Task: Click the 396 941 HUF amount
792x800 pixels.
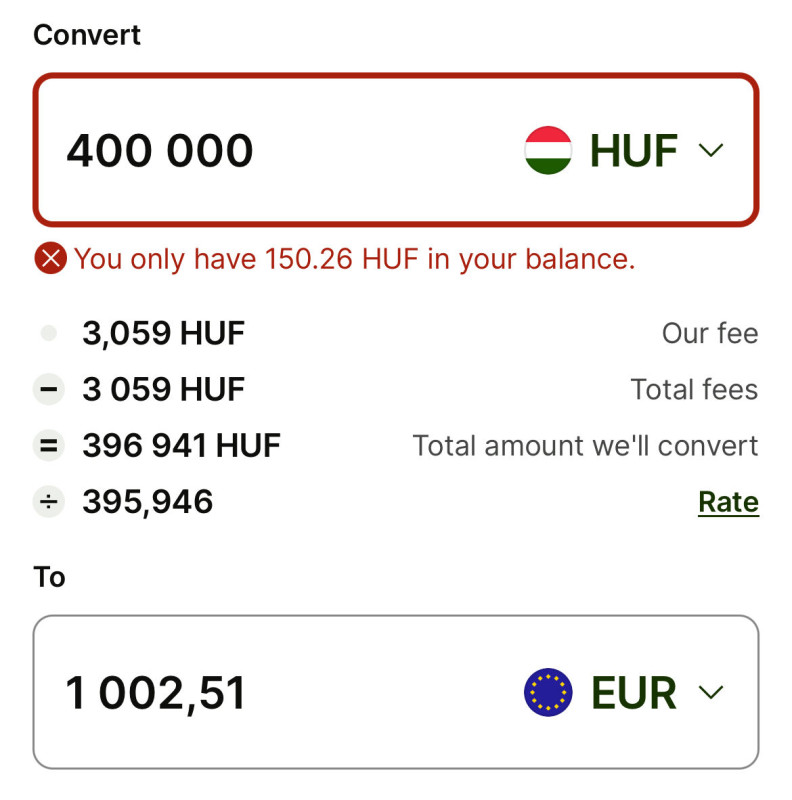Action: [x=181, y=445]
